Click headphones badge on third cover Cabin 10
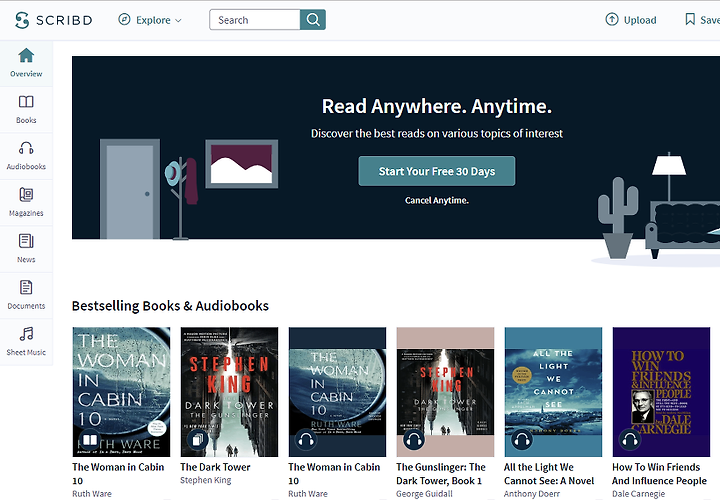This screenshot has height=500, width=720. coord(306,440)
